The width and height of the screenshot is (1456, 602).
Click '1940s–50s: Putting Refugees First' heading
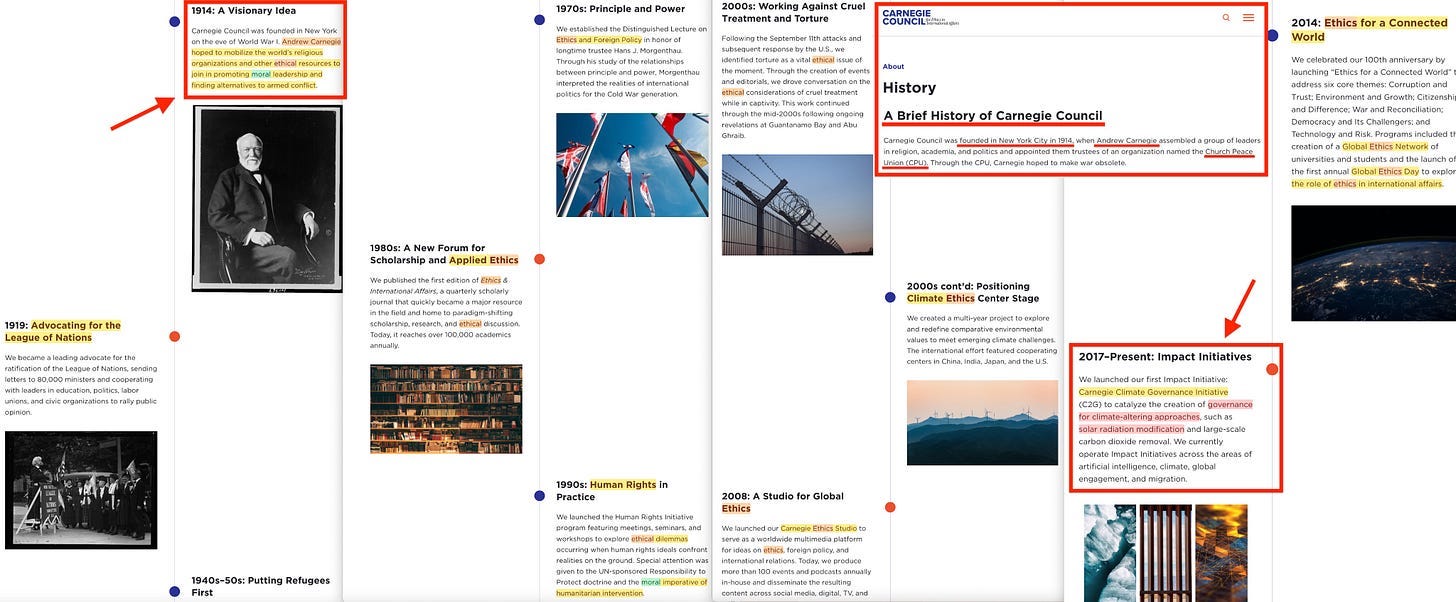coord(260,586)
